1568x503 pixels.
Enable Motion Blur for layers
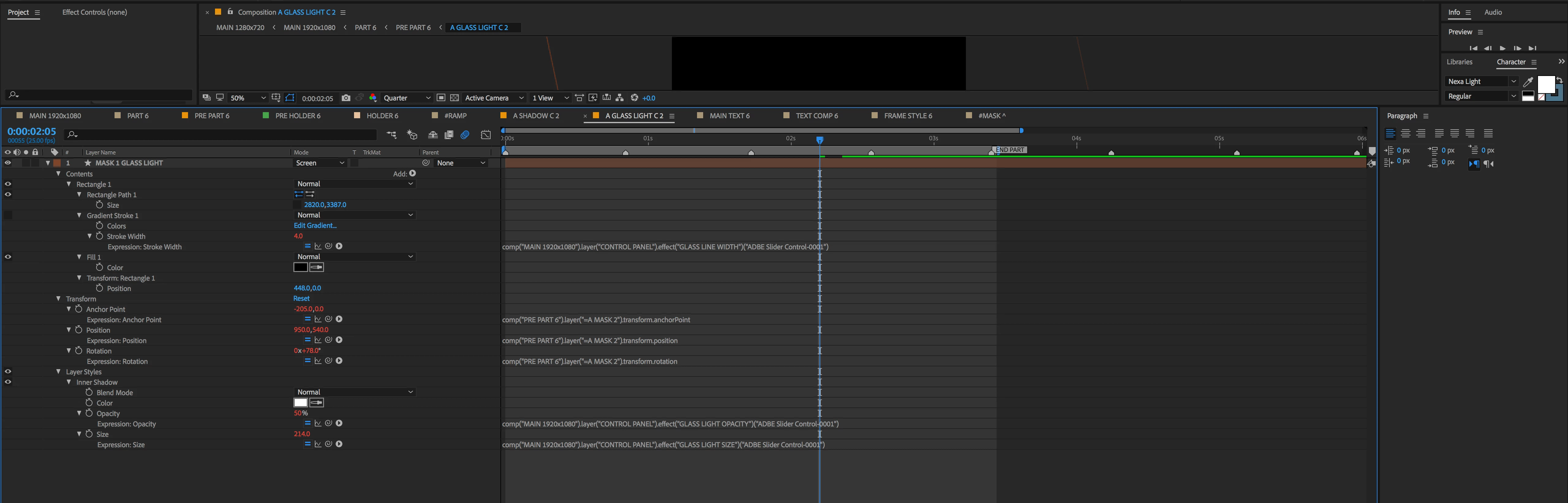pyautogui.click(x=465, y=134)
